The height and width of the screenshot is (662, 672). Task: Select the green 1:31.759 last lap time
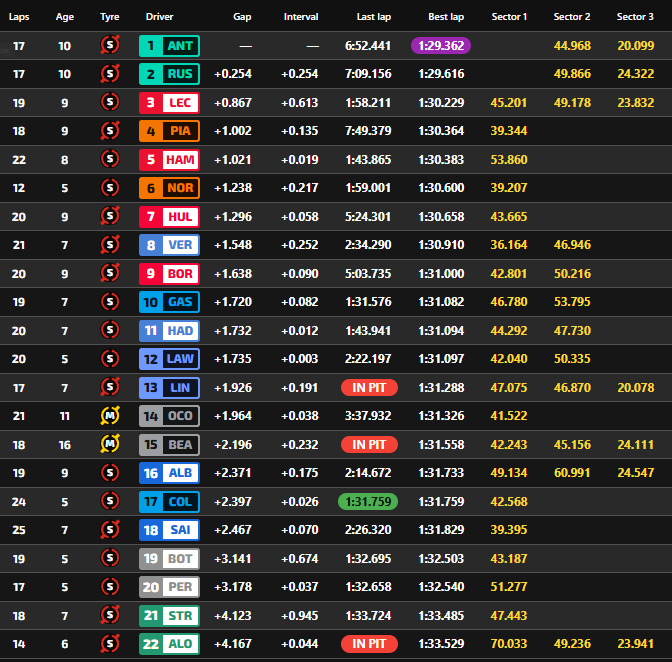[x=369, y=502]
